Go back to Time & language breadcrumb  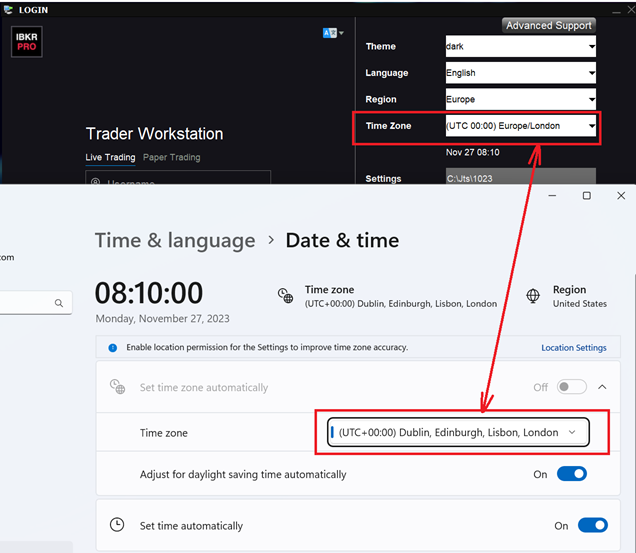click(175, 241)
